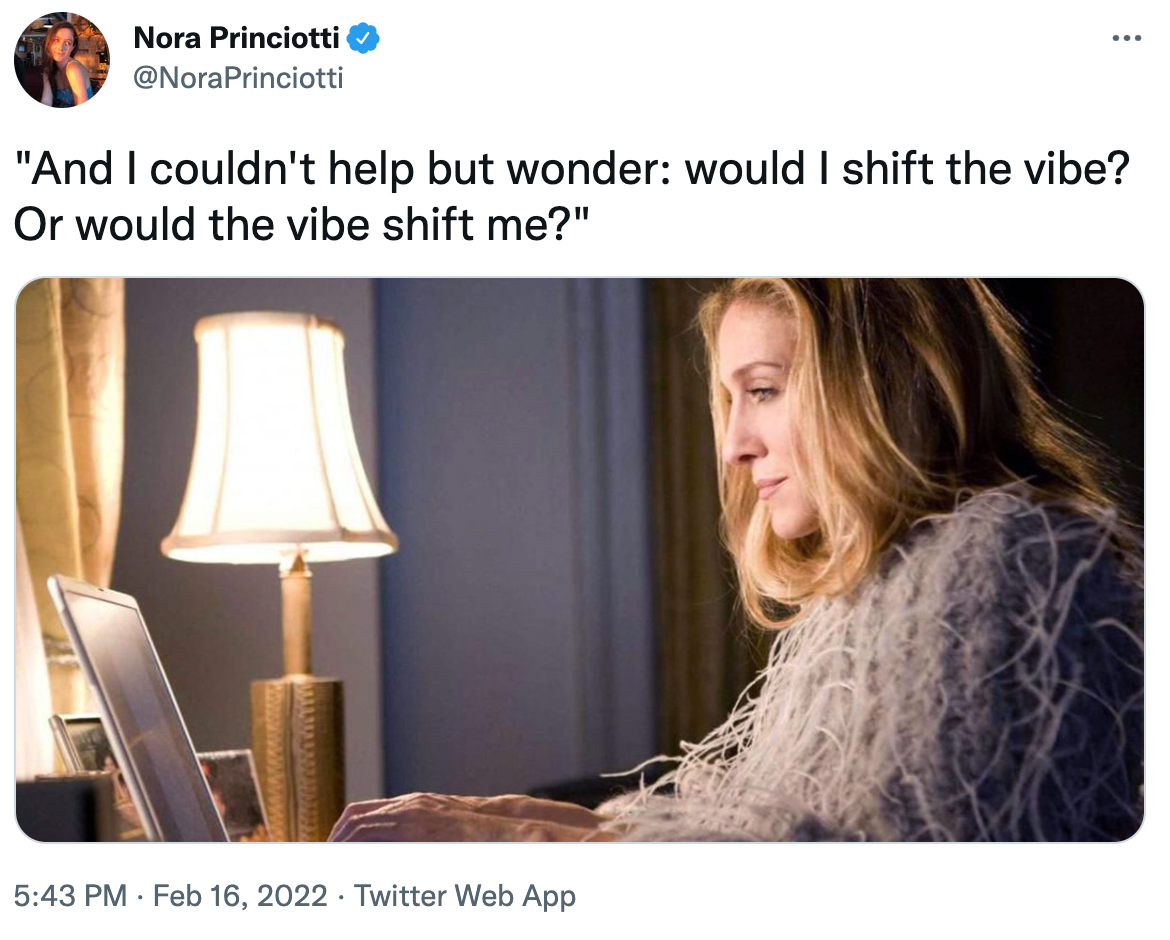The width and height of the screenshot is (1170, 940).
Task: Click the feathered sweater in the photo
Action: [x=960, y=680]
